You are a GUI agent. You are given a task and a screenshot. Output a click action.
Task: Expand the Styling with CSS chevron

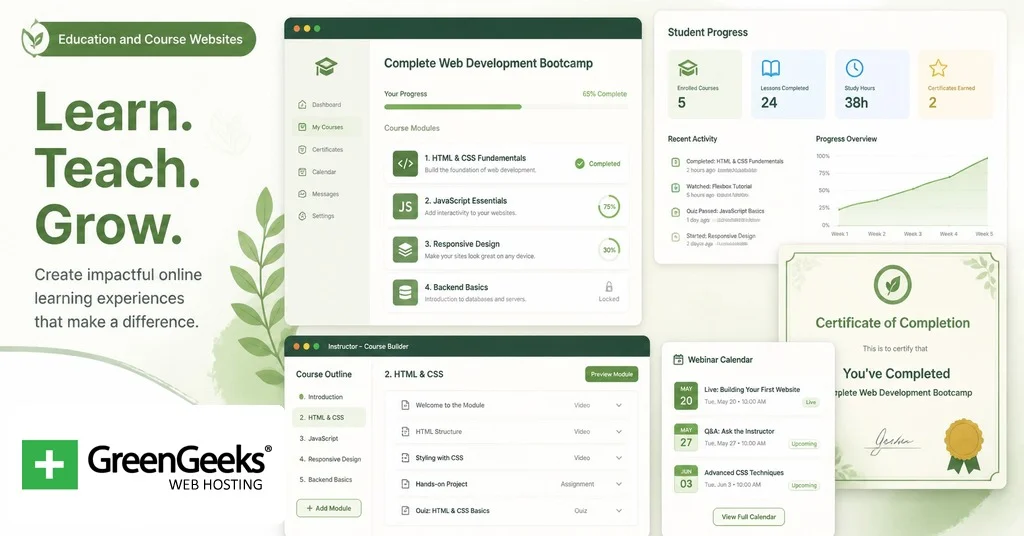click(618, 458)
